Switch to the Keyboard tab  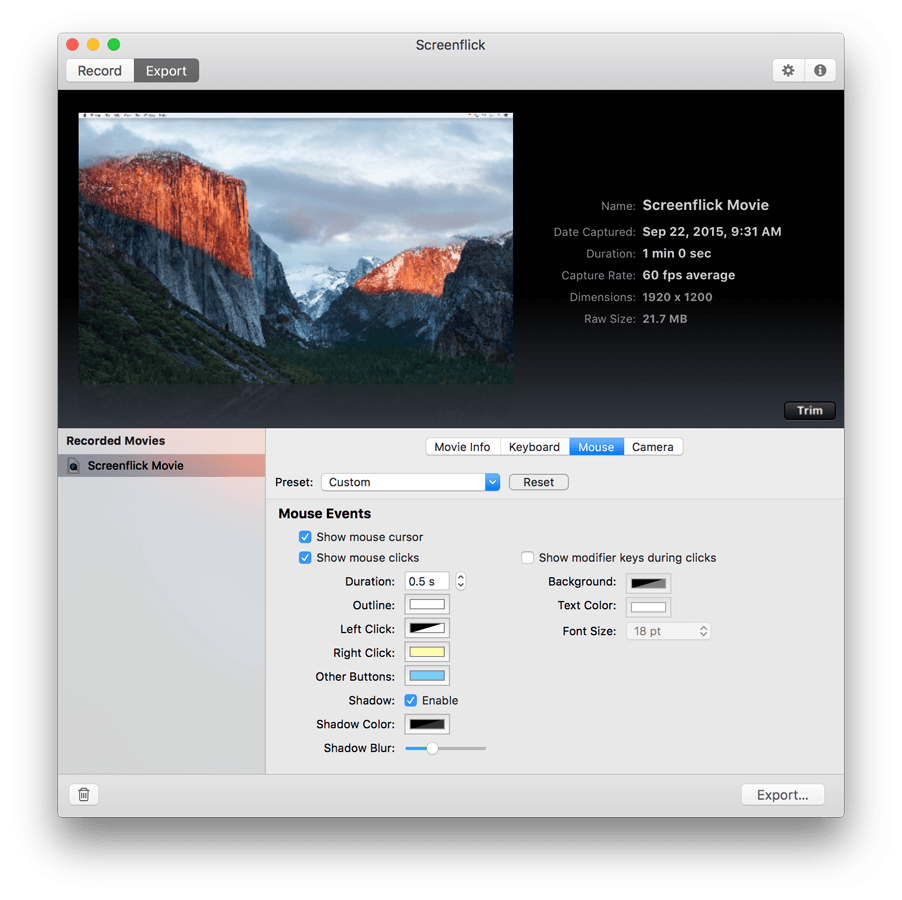coord(534,447)
